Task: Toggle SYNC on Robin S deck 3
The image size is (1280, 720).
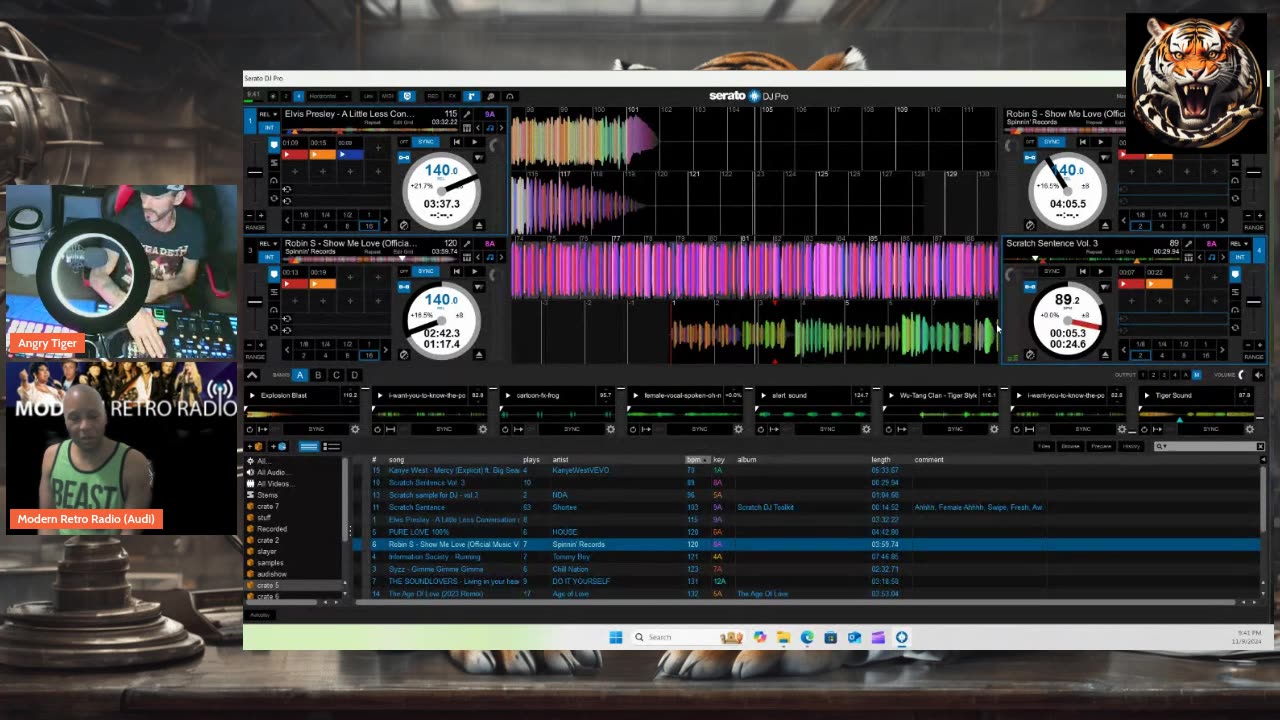Action: [x=426, y=271]
